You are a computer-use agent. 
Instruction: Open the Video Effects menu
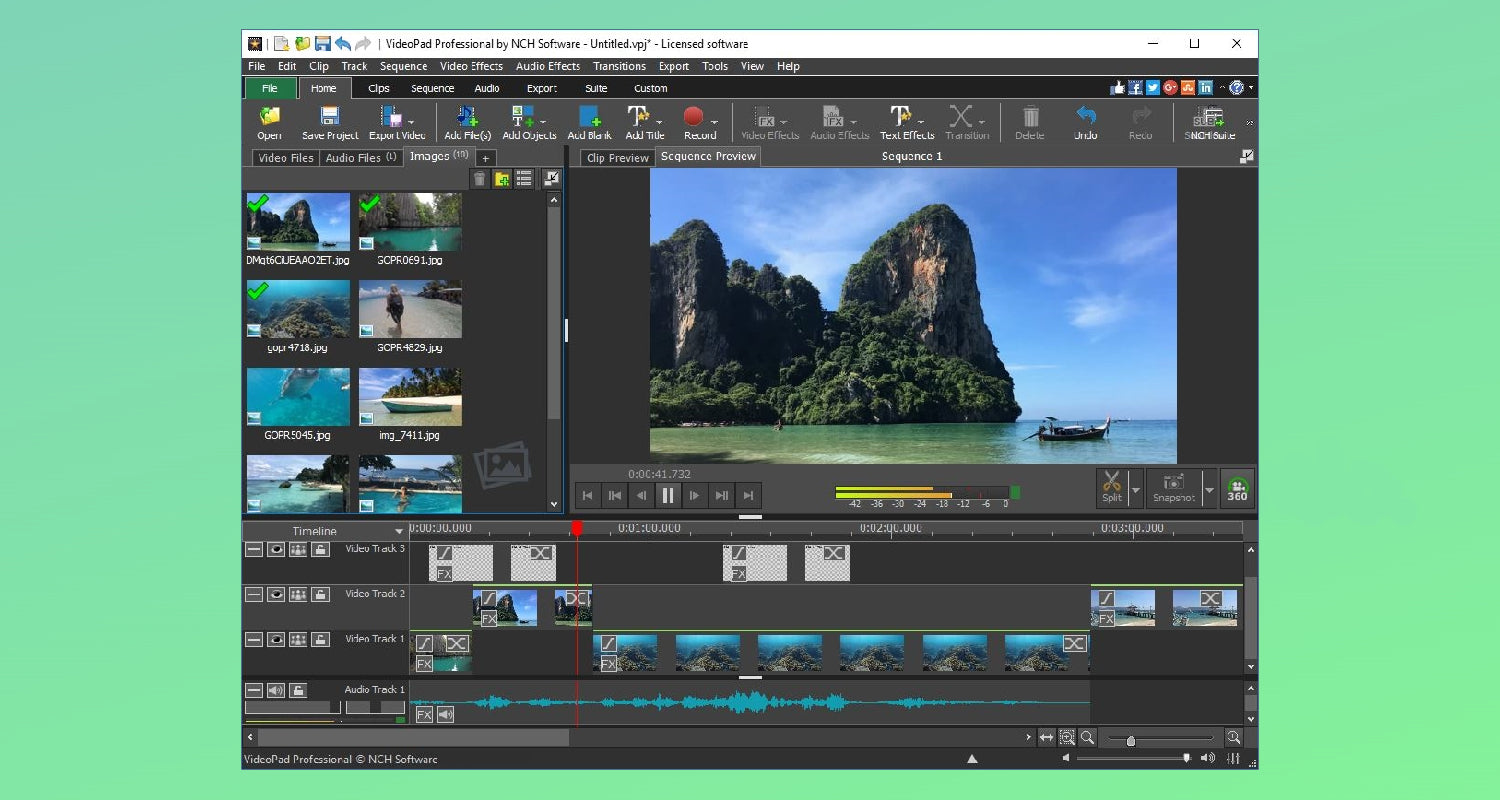(x=471, y=66)
